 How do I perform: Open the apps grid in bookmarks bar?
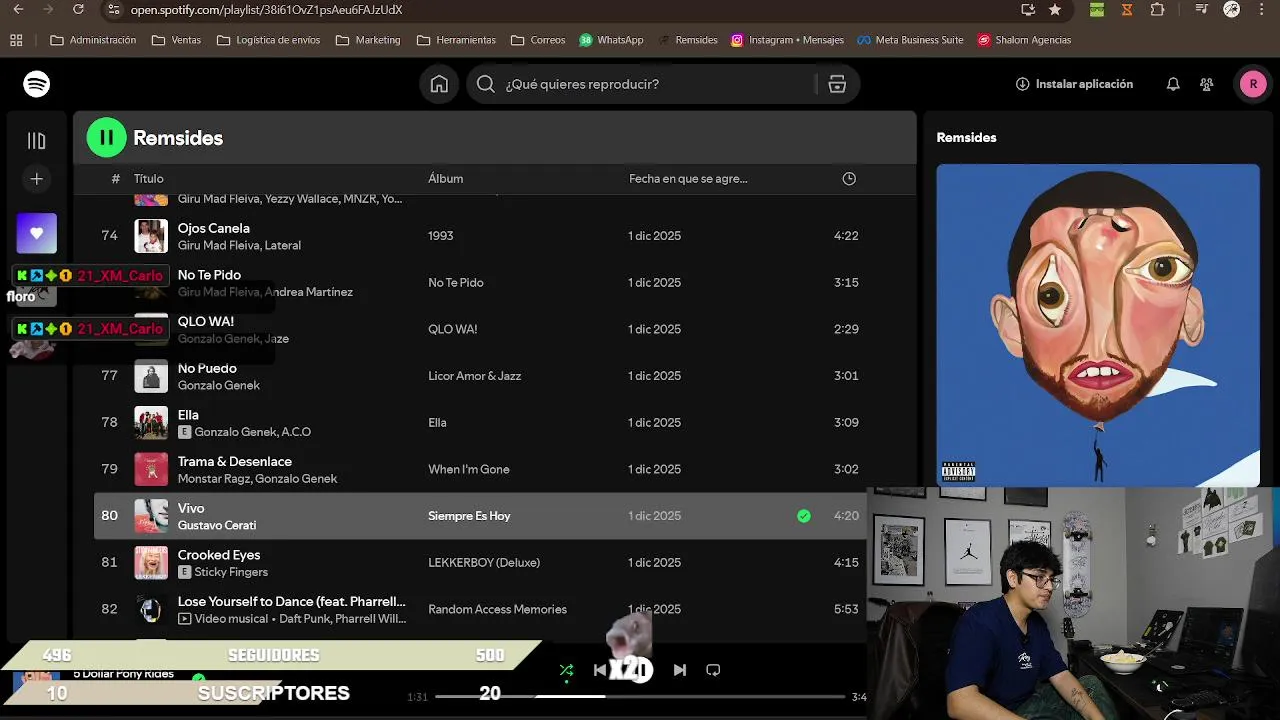click(16, 40)
